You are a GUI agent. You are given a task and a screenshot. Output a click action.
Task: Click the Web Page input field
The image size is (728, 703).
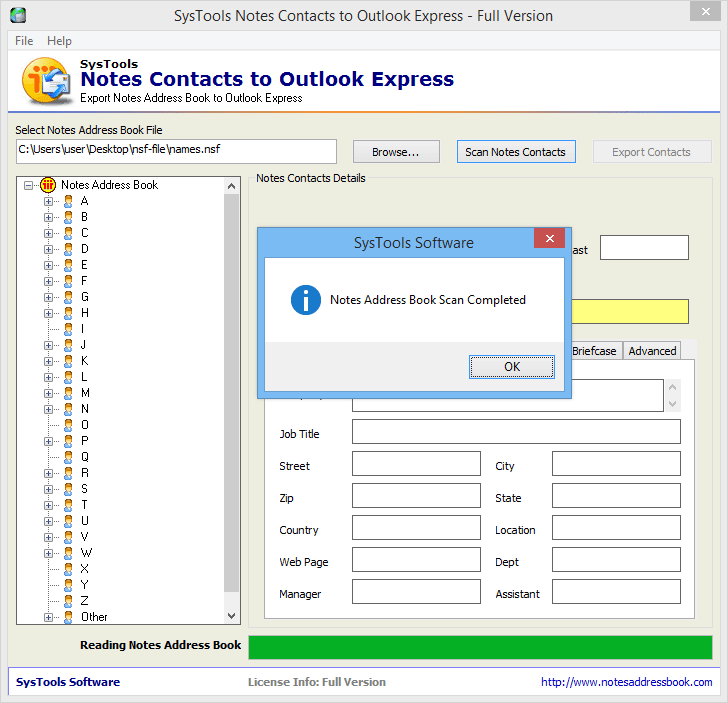[x=416, y=560]
